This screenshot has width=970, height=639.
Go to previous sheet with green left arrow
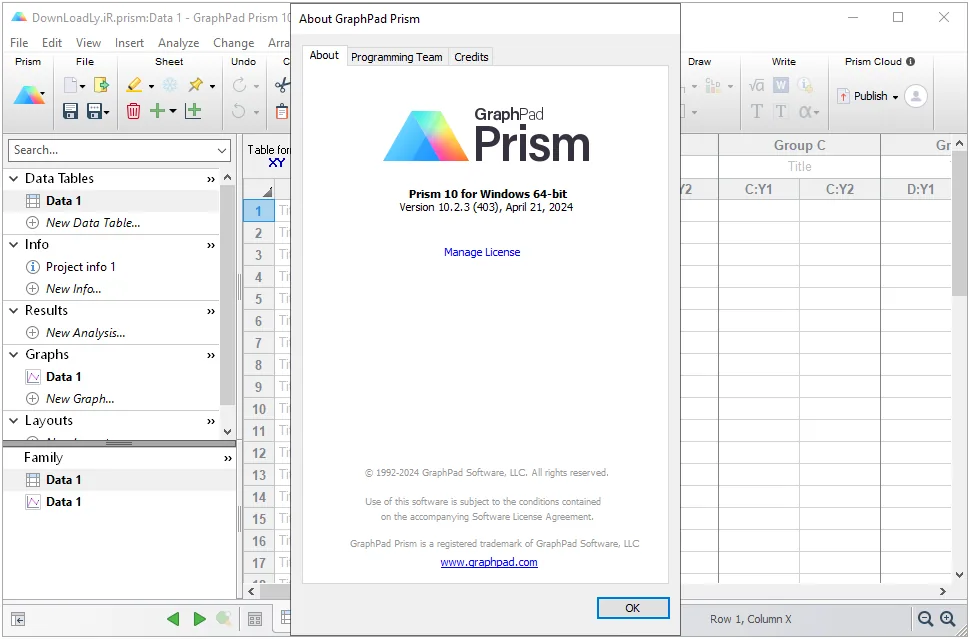pos(173,619)
